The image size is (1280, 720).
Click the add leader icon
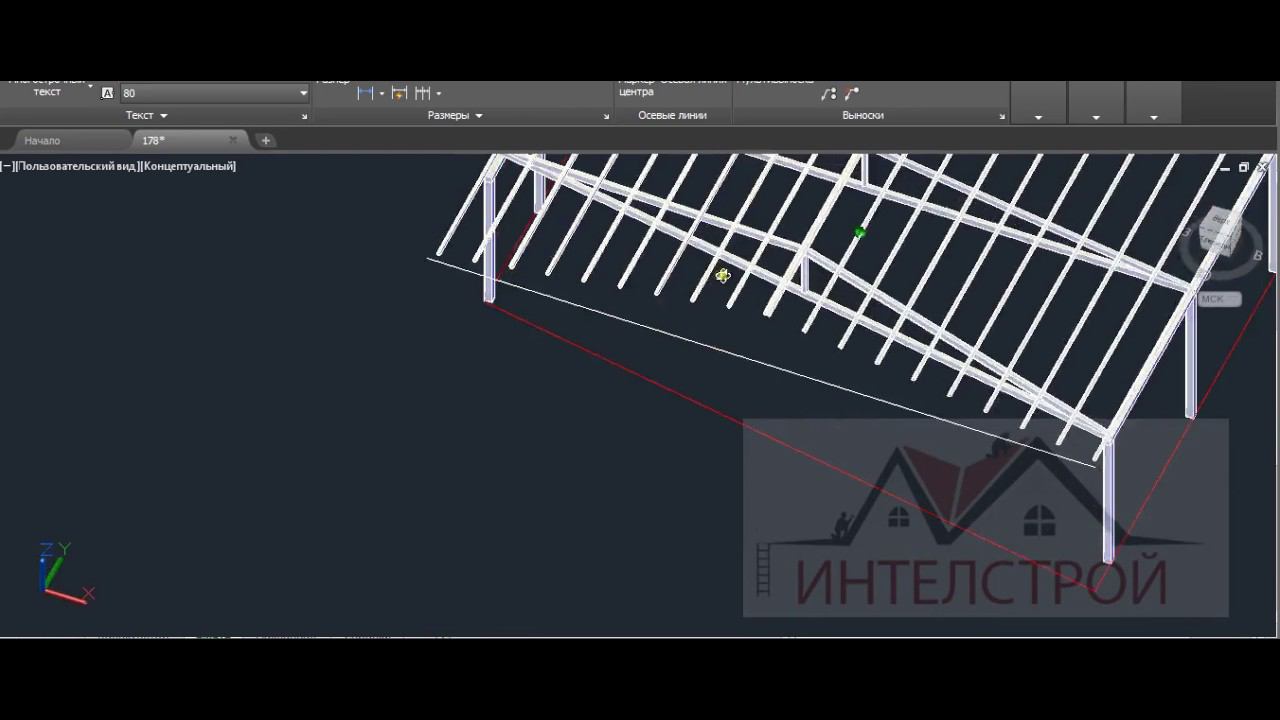click(829, 94)
